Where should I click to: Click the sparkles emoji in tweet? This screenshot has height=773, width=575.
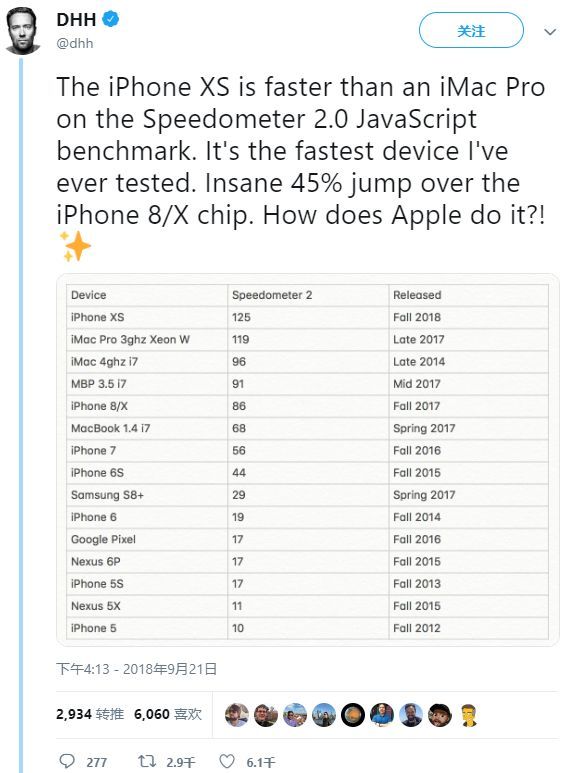(75, 246)
